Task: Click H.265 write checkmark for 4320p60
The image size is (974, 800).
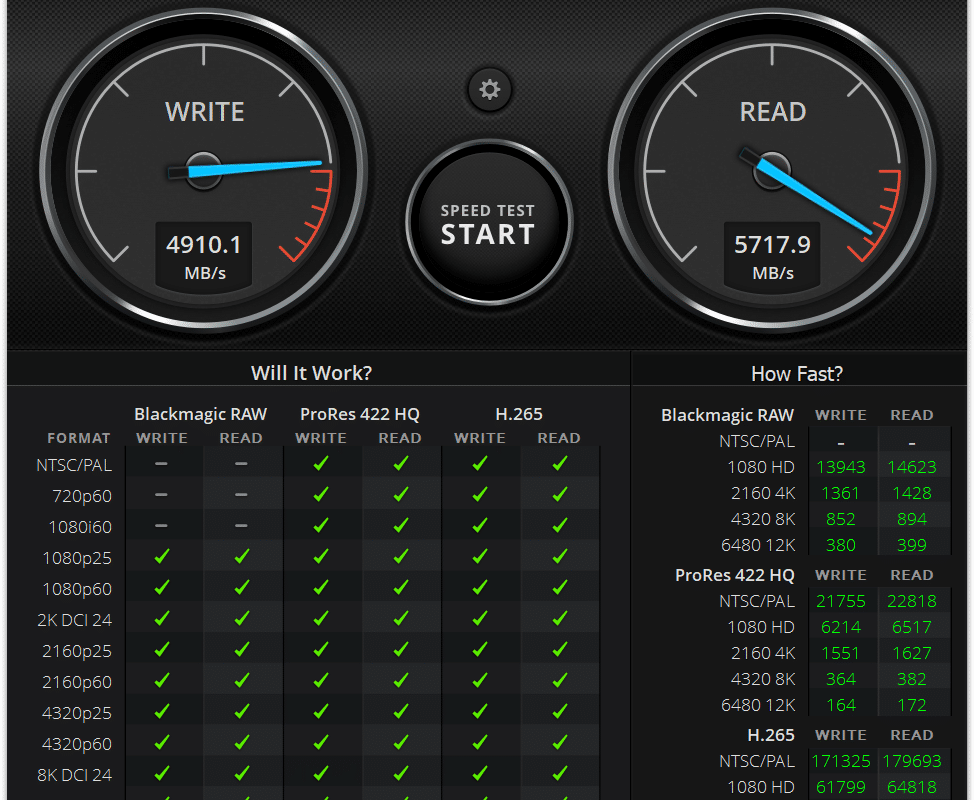Action: click(x=480, y=742)
